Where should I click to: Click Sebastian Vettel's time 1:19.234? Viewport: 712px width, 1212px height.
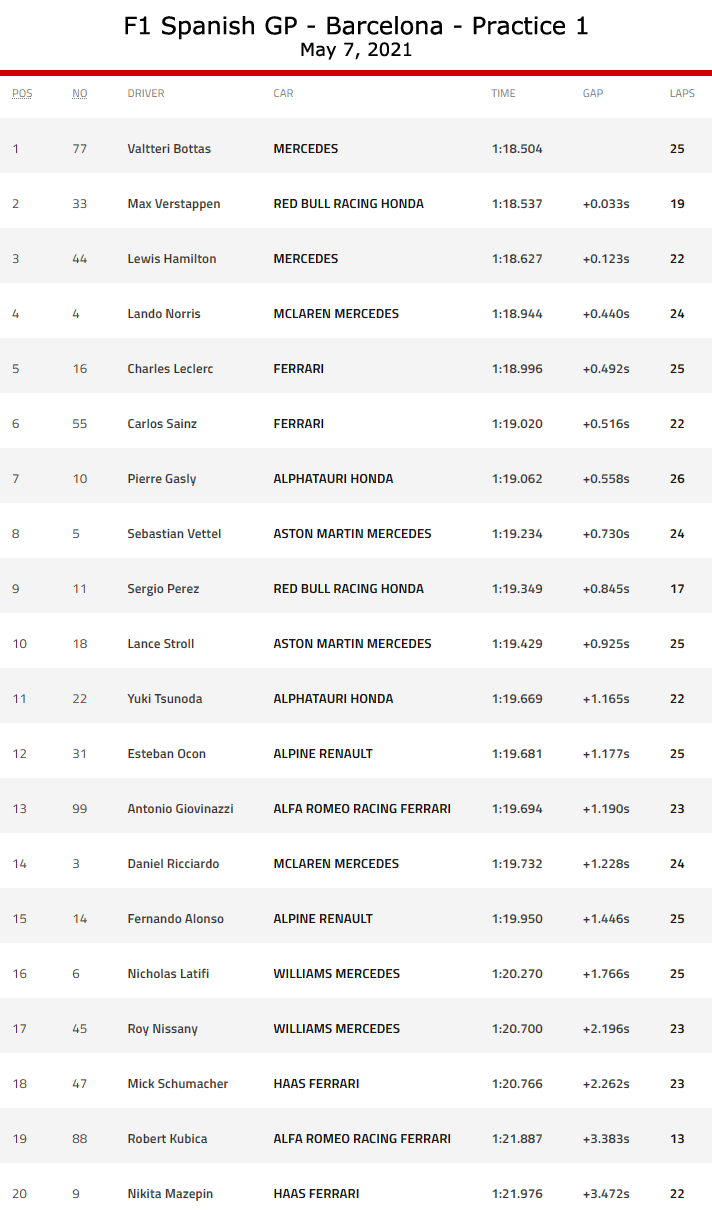point(517,534)
